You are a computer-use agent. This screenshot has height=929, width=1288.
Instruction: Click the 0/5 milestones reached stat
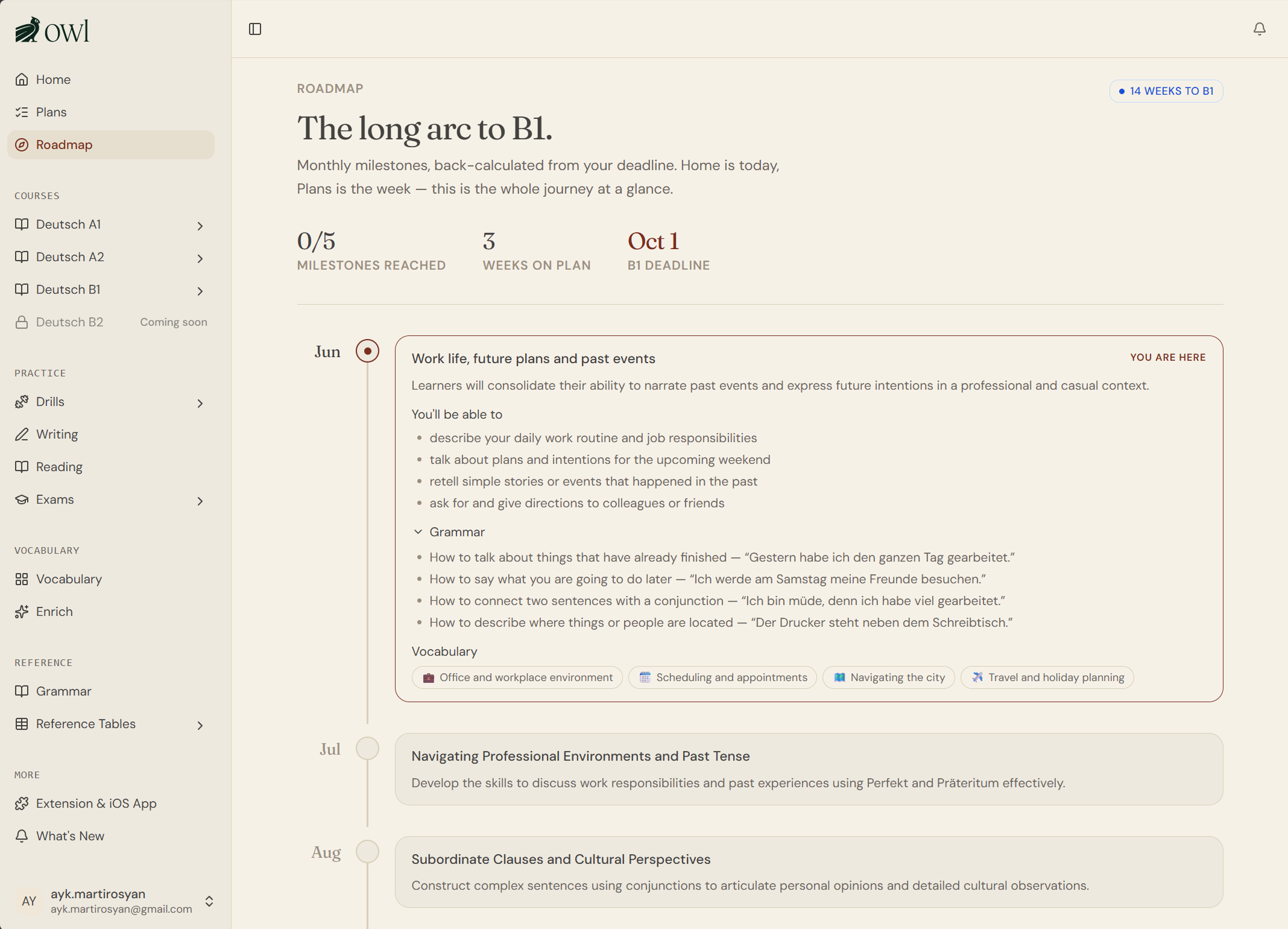[371, 250]
